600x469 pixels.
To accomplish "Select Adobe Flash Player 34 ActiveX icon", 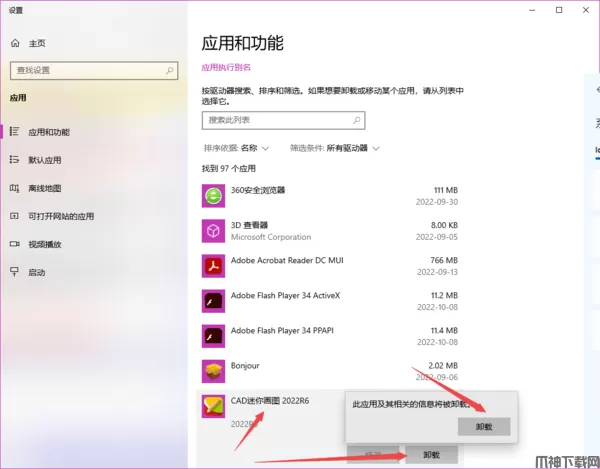I will 213,301.
